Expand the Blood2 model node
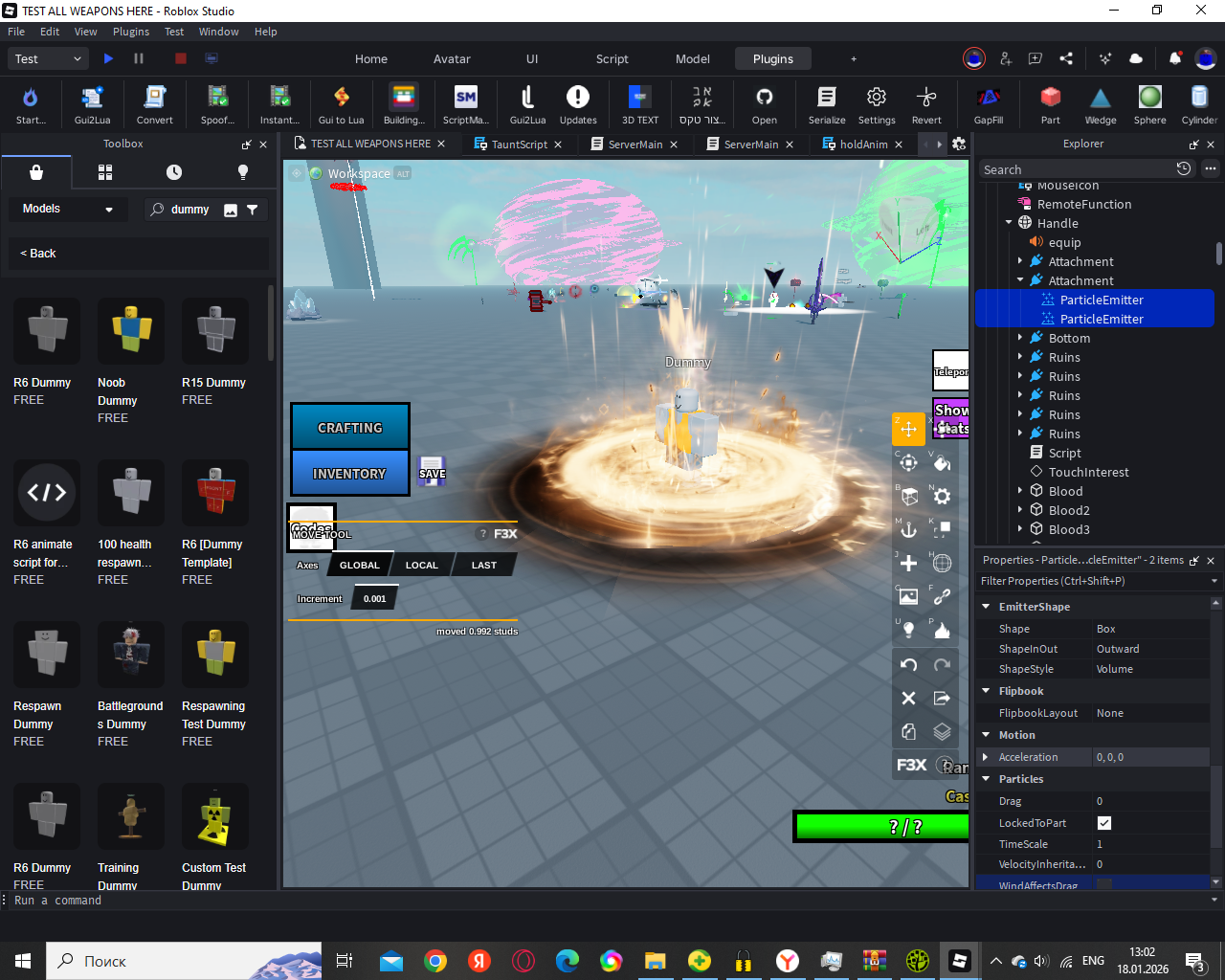Viewport: 1225px width, 980px height. tap(1020, 510)
